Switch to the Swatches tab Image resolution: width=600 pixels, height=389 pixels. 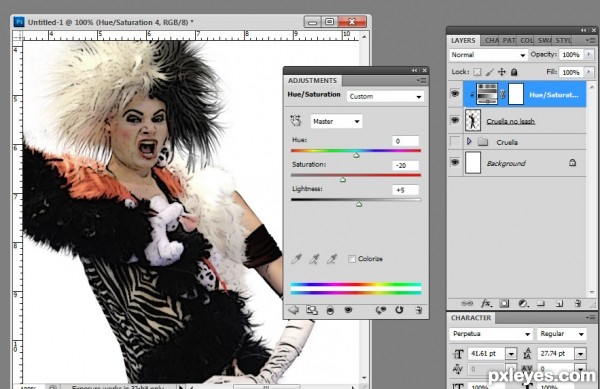point(544,40)
